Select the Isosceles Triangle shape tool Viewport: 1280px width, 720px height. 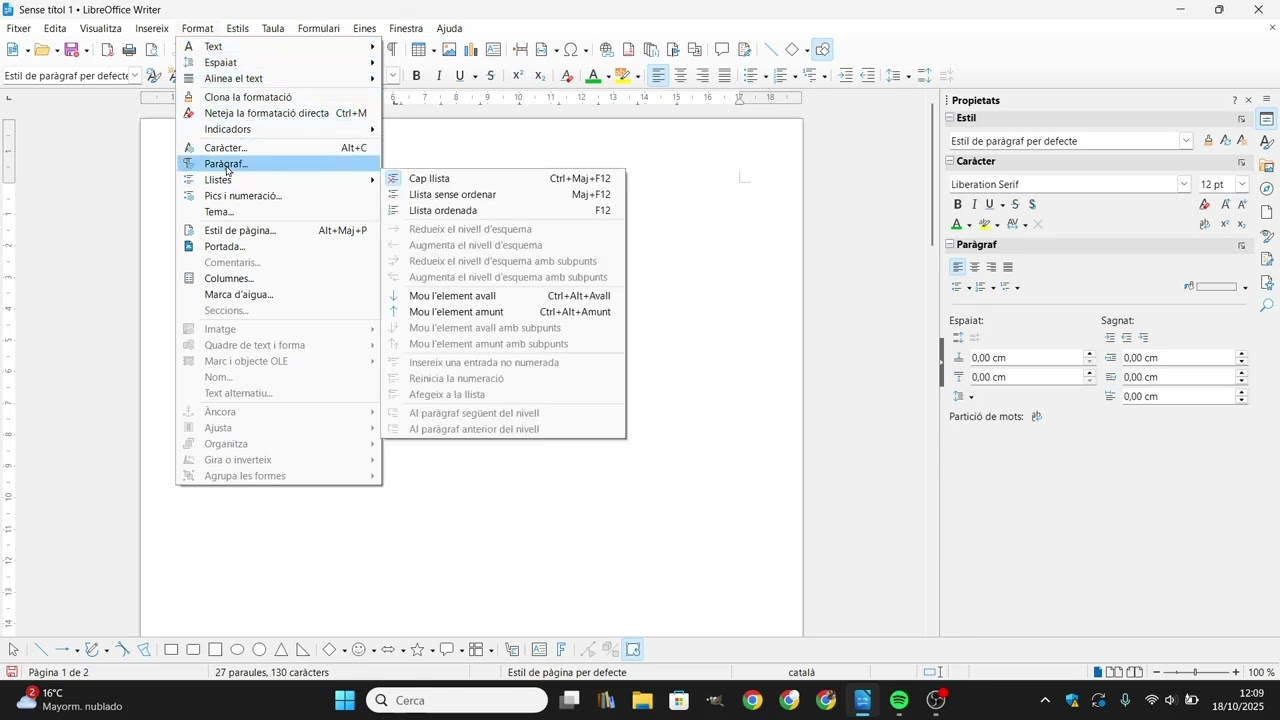pyautogui.click(x=281, y=650)
